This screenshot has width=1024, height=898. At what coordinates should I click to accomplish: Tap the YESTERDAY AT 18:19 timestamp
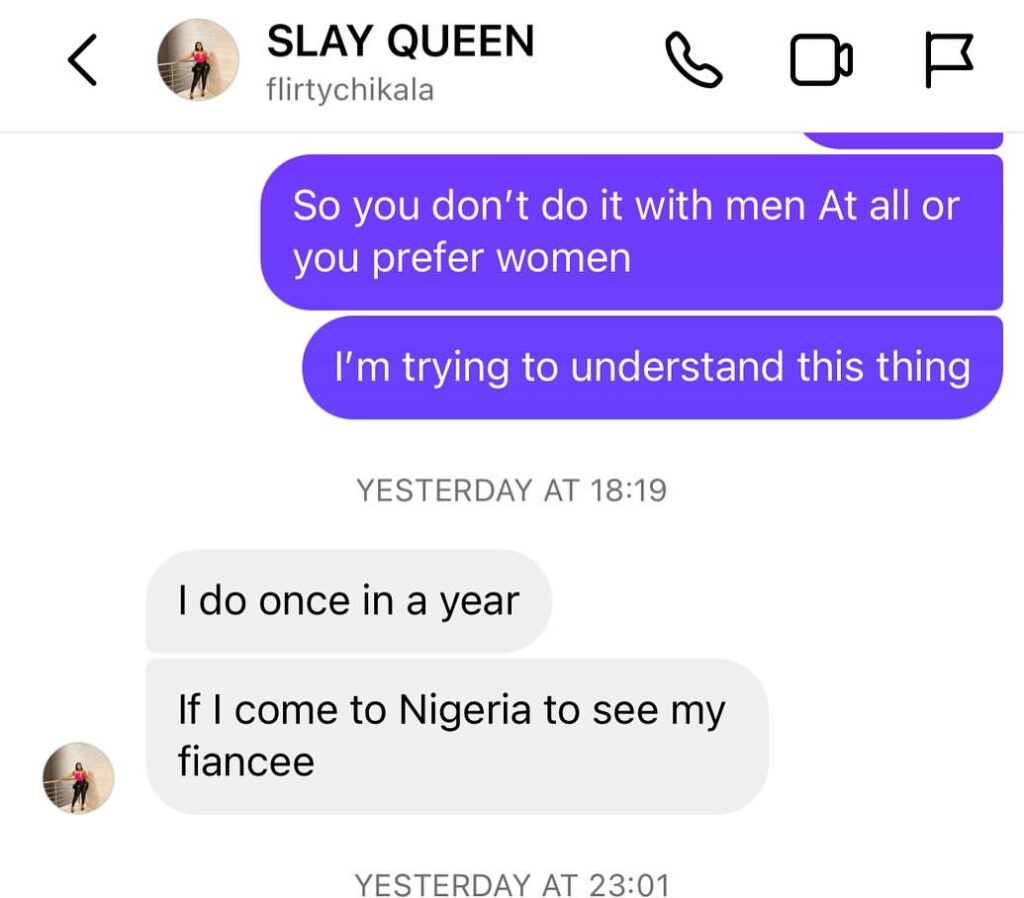pos(511,491)
